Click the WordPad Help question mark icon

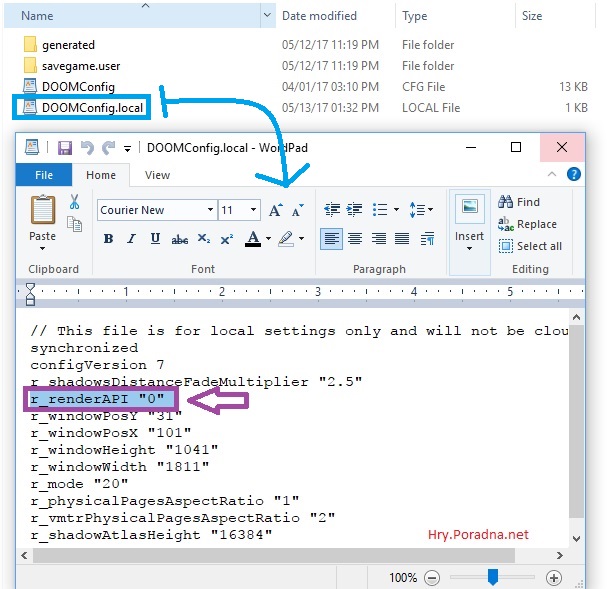pyautogui.click(x=575, y=175)
